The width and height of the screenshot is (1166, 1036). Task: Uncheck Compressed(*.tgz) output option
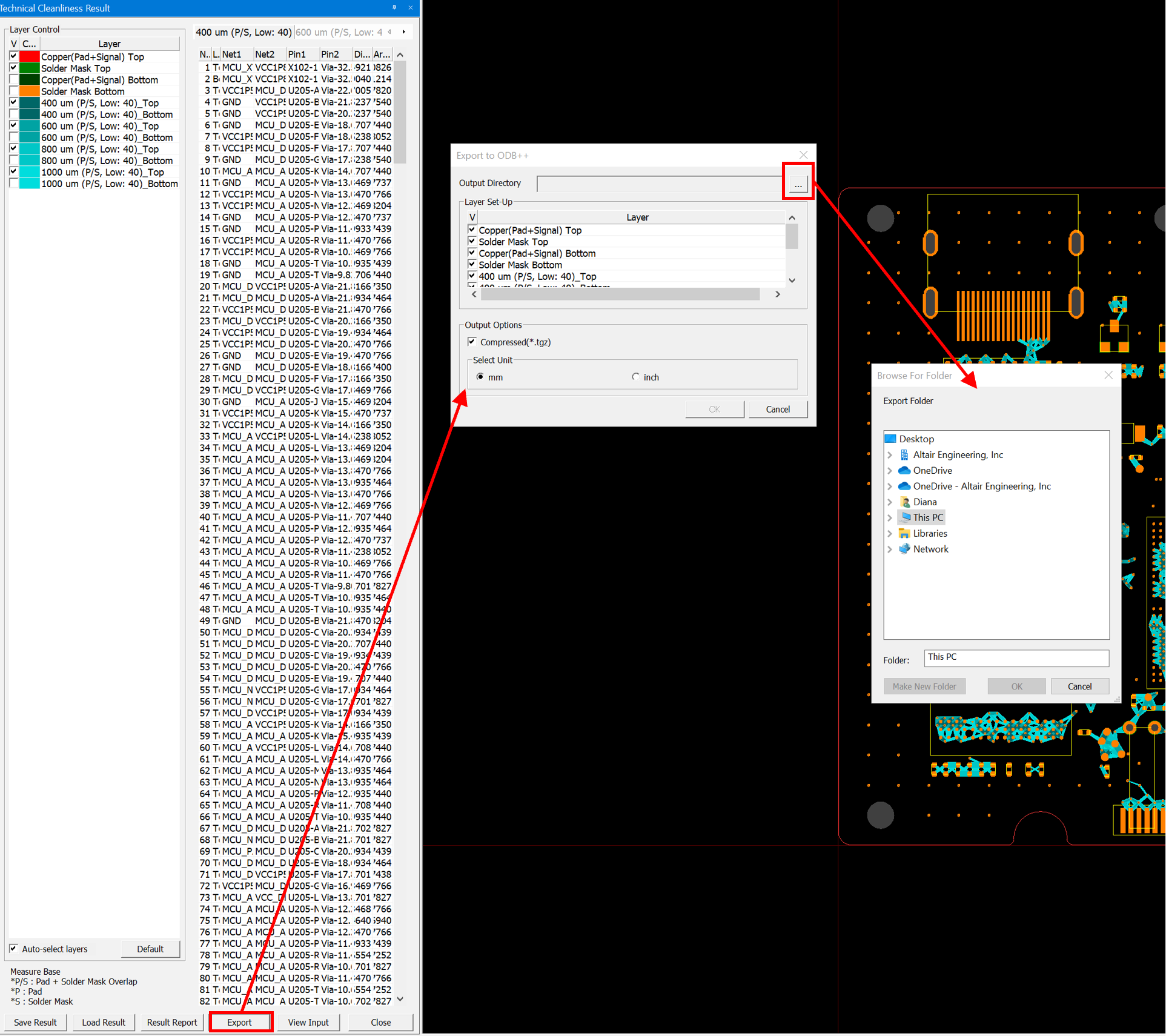tap(472, 342)
